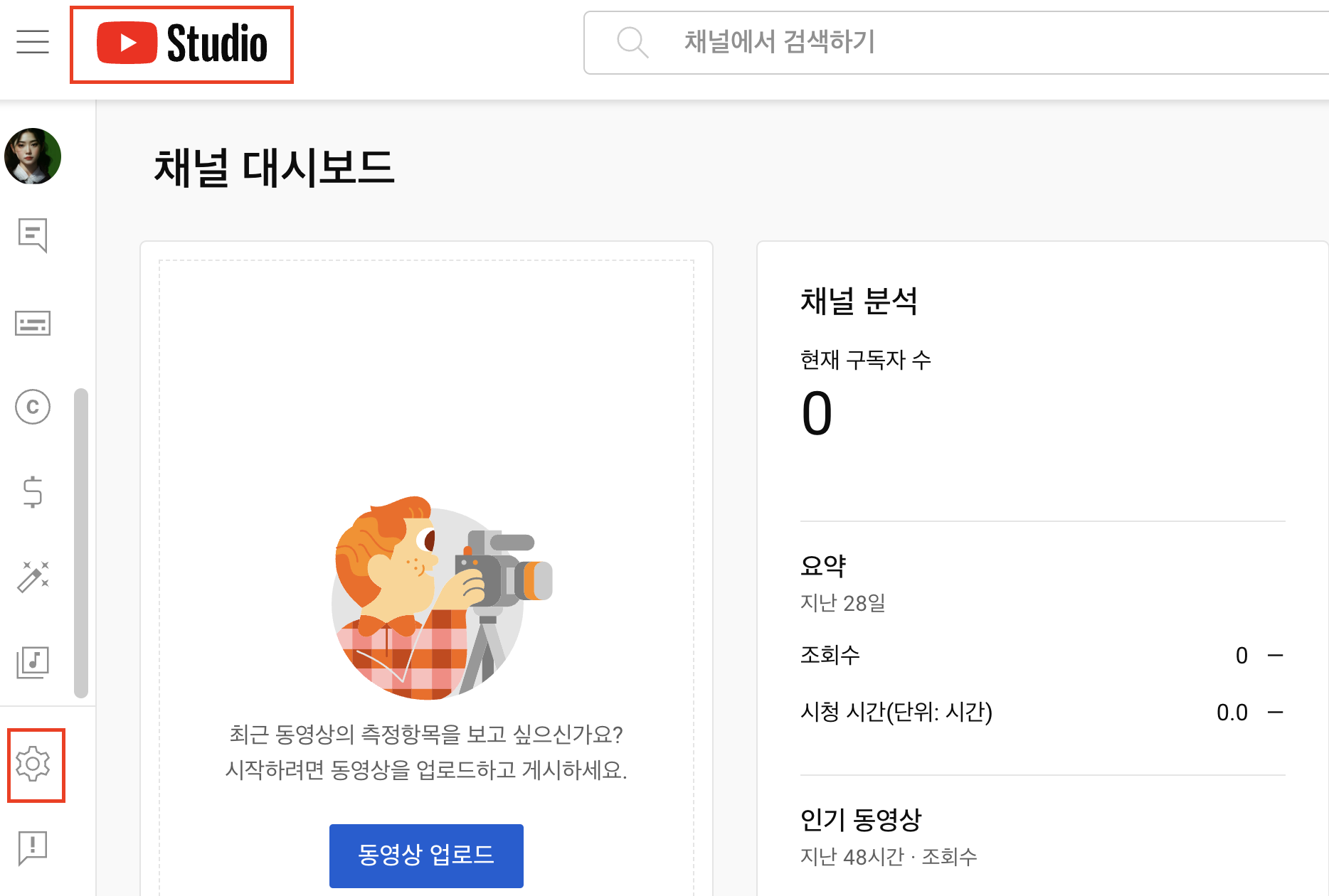Image resolution: width=1329 pixels, height=896 pixels.
Task: Click the 조회수 row label
Action: click(x=830, y=655)
